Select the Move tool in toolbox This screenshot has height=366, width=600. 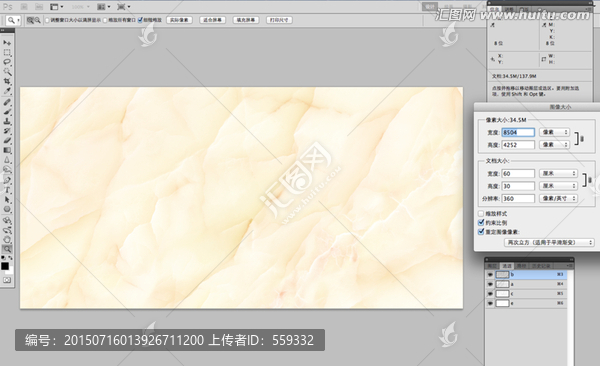[7, 42]
